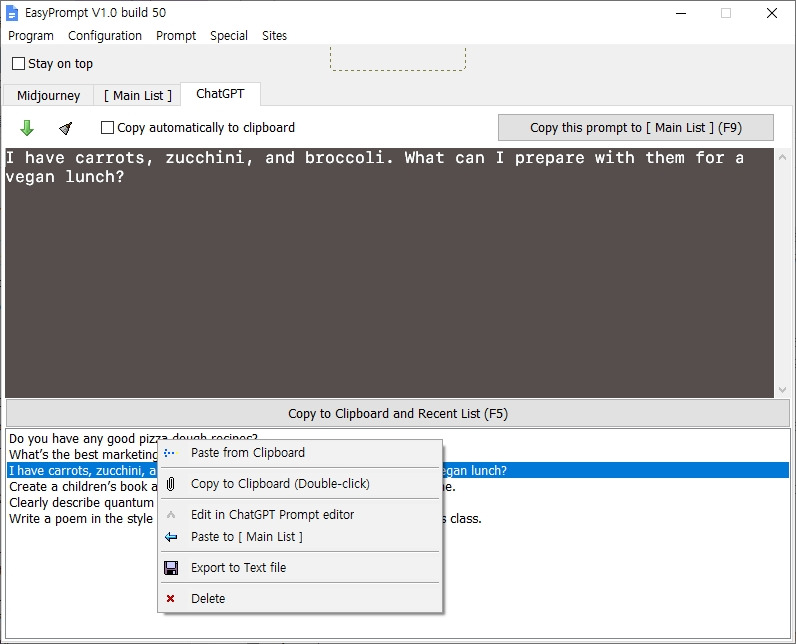Image resolution: width=796 pixels, height=644 pixels.
Task: Click the paperclip icon next to Copy to Clipboard
Action: click(171, 484)
